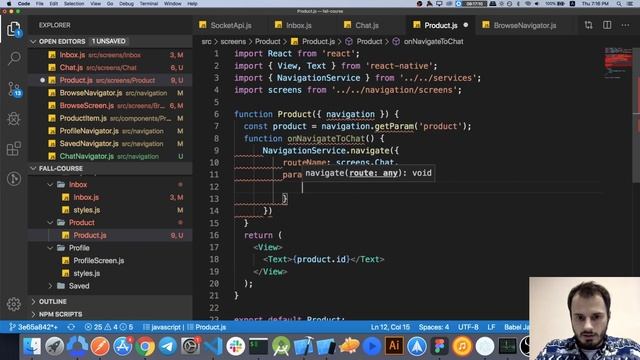
Task: Click Ln 12, Col 15 cursor position
Action: pos(390,327)
